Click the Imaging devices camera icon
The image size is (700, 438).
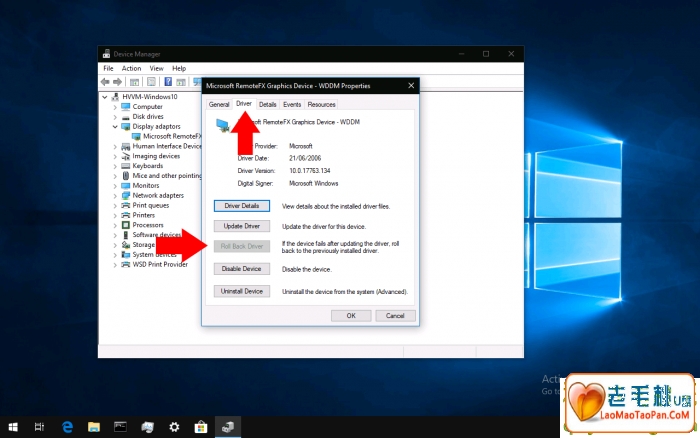pyautogui.click(x=125, y=156)
